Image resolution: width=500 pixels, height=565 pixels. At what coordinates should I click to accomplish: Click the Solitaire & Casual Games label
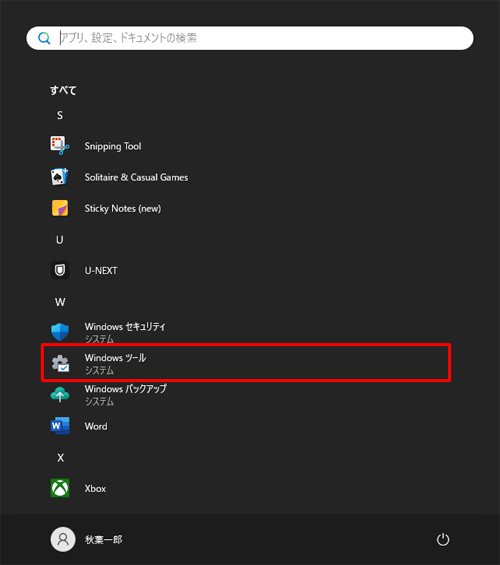pyautogui.click(x=136, y=177)
